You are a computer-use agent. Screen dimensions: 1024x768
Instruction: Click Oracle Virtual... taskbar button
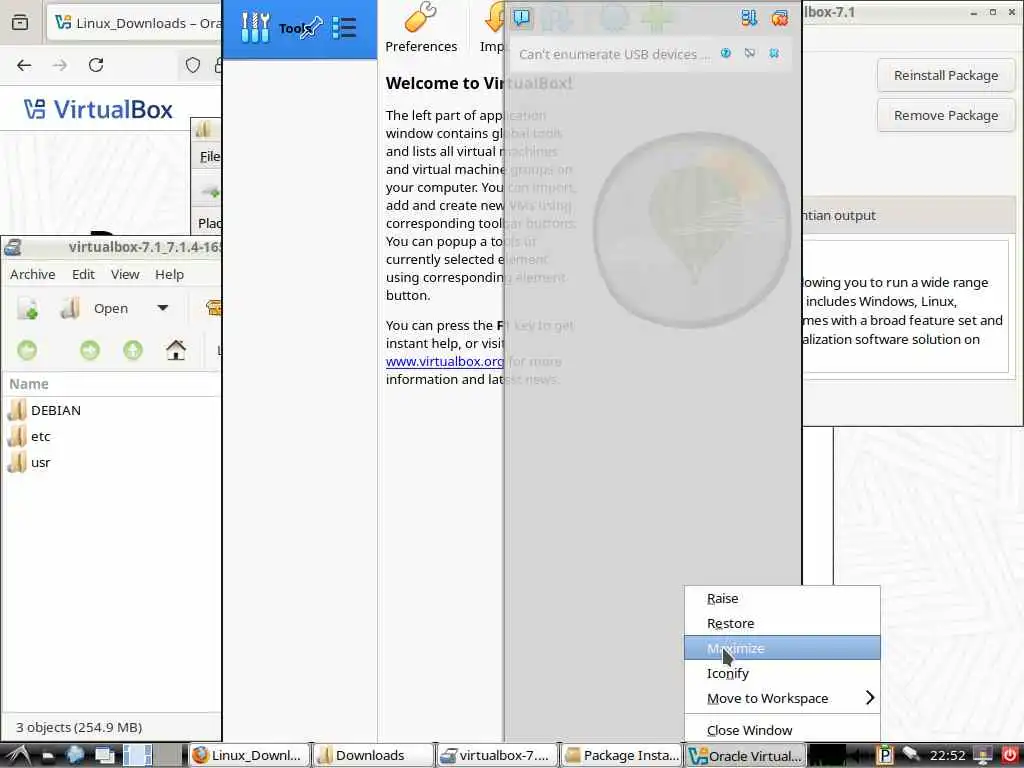[x=744, y=756]
